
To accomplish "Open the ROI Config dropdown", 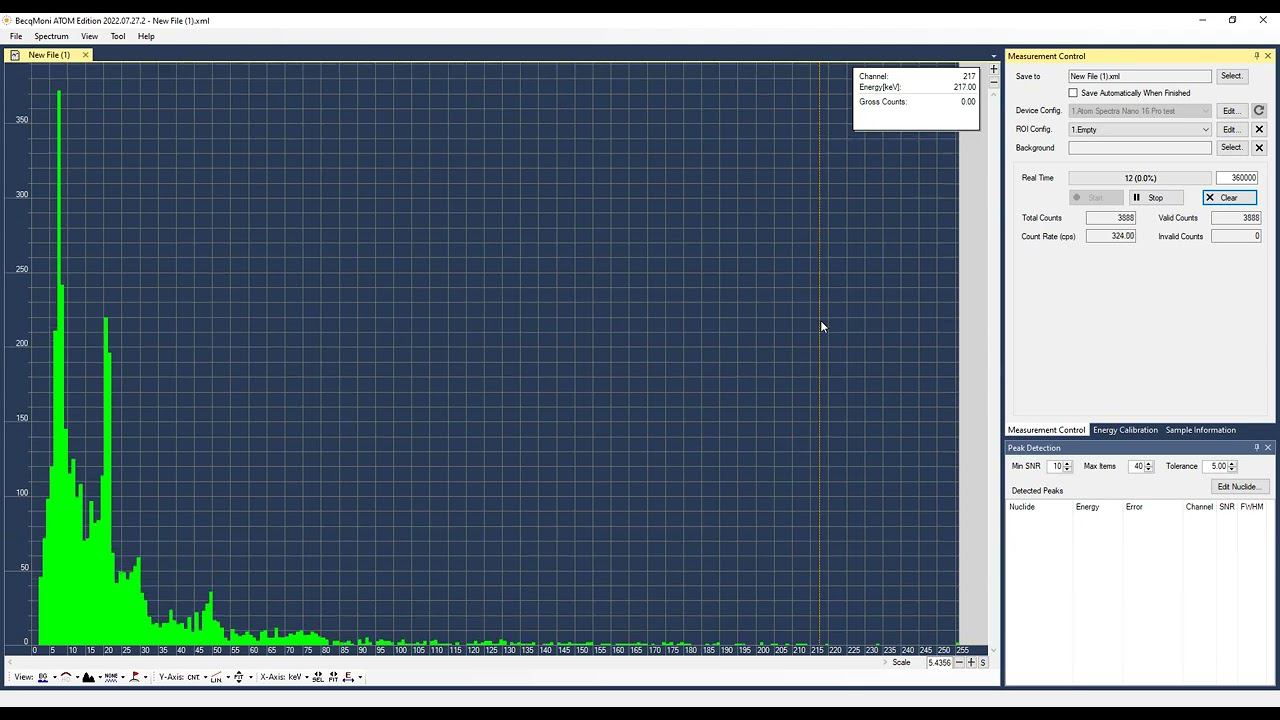I will click(x=1140, y=129).
